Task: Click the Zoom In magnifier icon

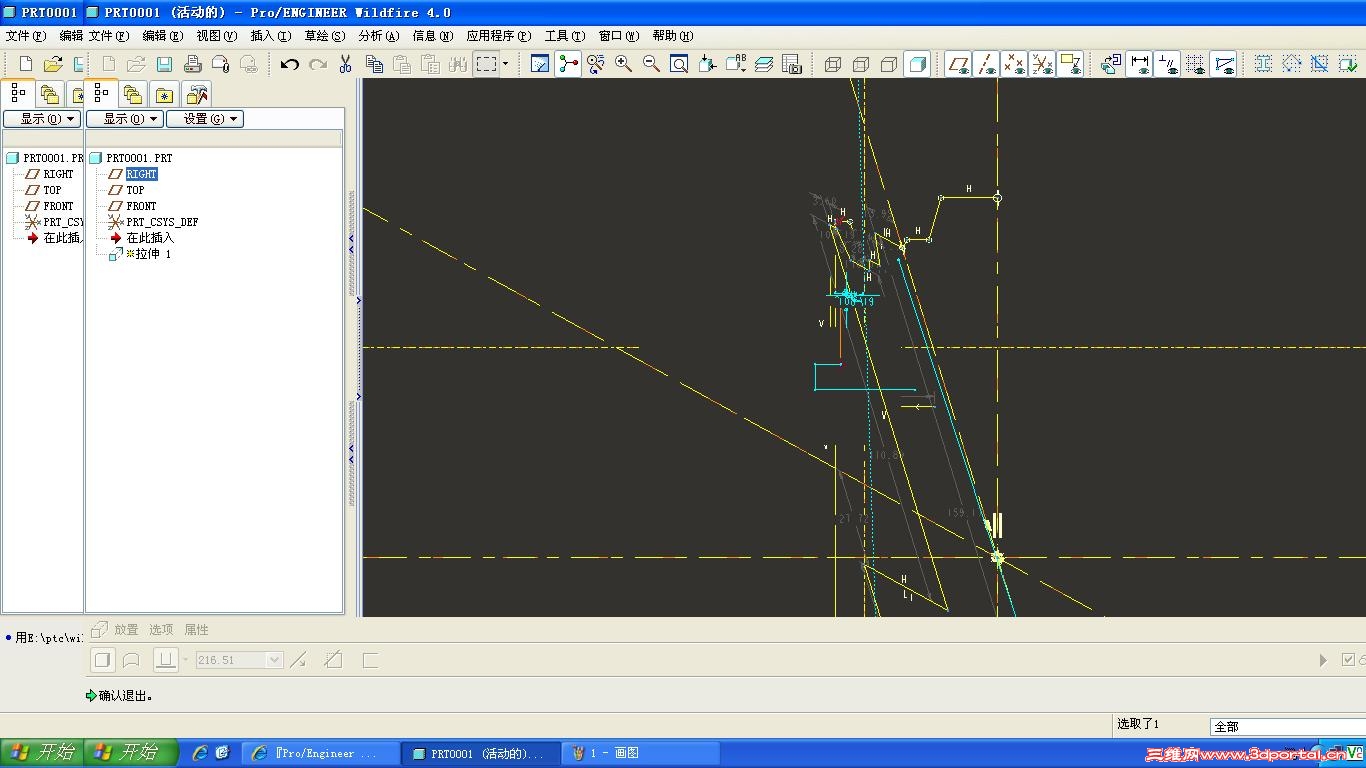Action: (623, 64)
